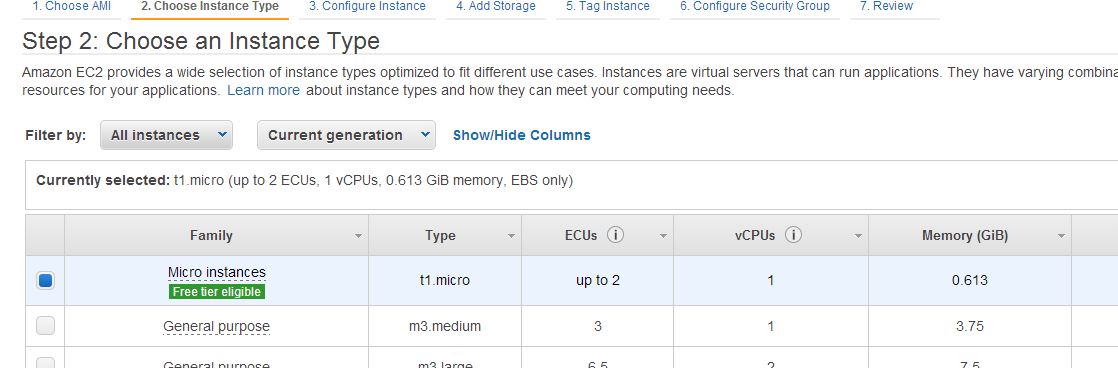
Task: Uncheck the t1.micro instance checkbox
Action: click(x=46, y=280)
